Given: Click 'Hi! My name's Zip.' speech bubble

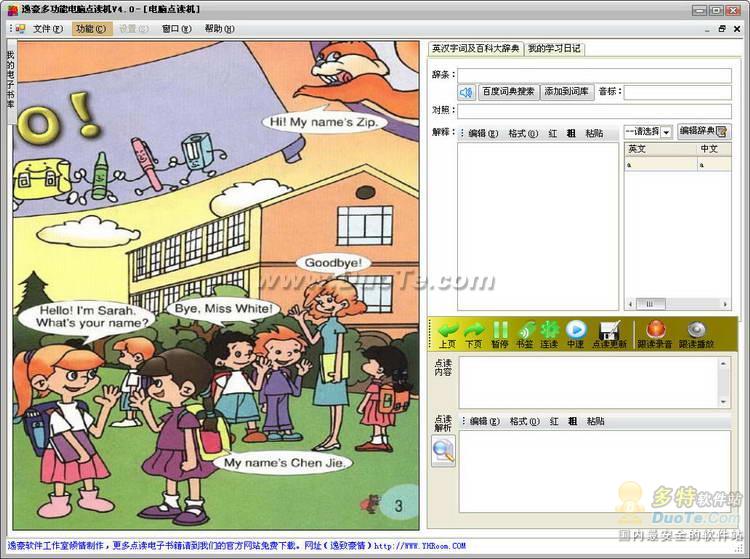Looking at the screenshot, I should point(324,122).
